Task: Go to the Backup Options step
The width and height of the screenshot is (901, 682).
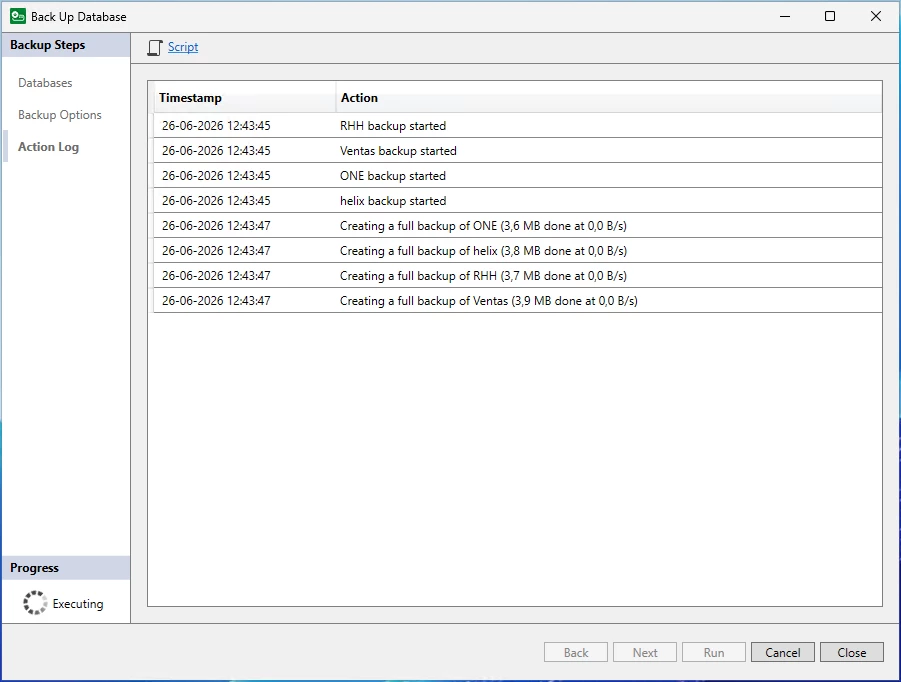Action: point(60,115)
